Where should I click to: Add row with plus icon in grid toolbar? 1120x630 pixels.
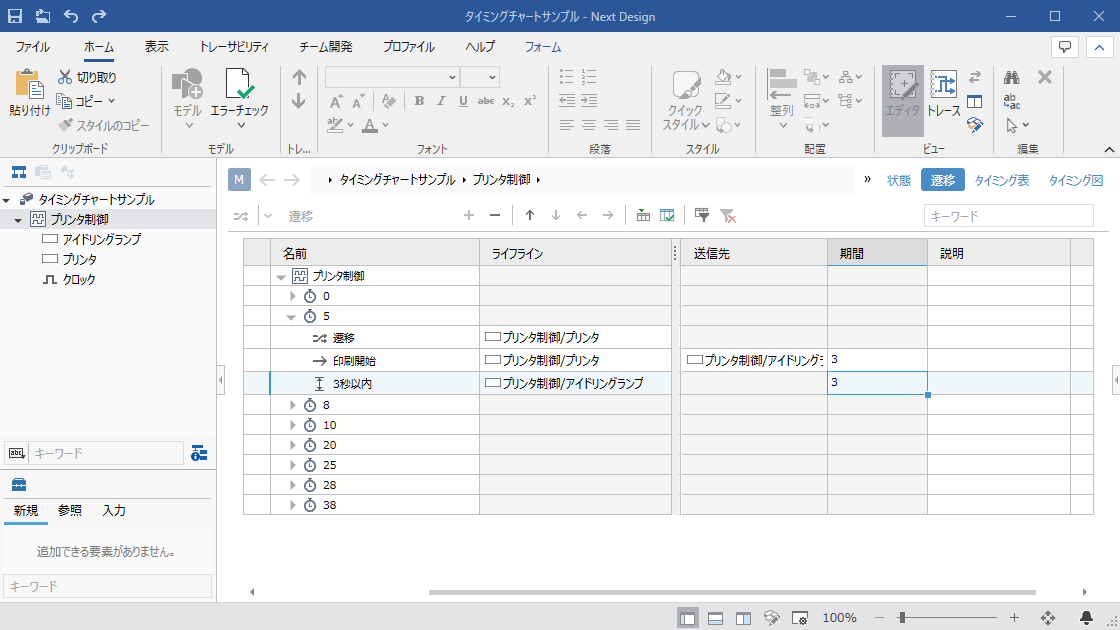(469, 215)
